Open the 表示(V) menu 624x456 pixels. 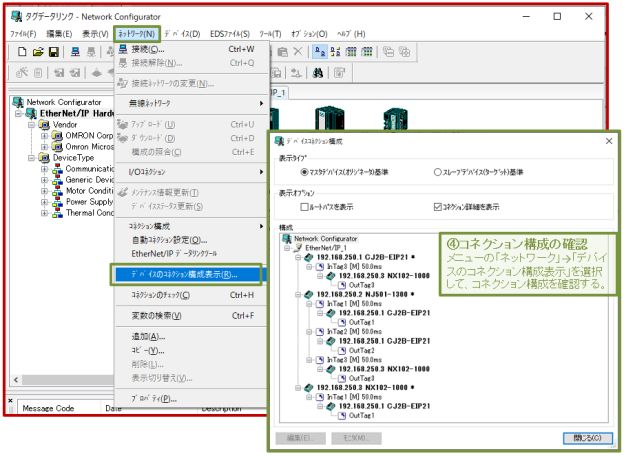[x=95, y=34]
